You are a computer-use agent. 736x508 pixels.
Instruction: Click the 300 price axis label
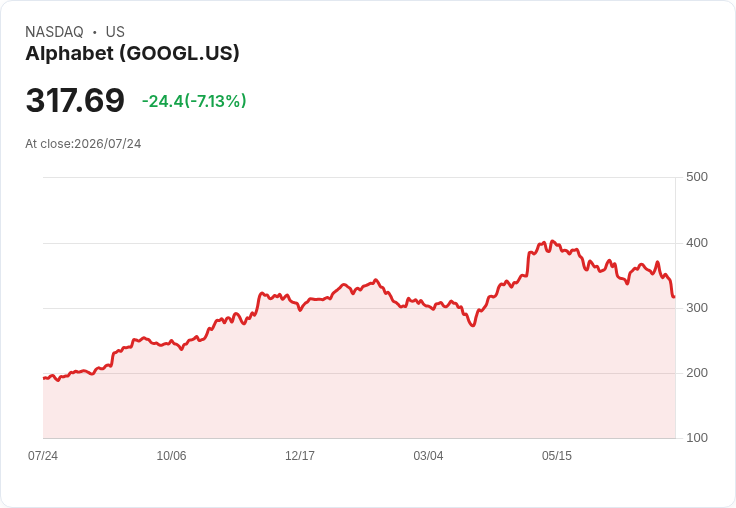pyautogui.click(x=697, y=308)
